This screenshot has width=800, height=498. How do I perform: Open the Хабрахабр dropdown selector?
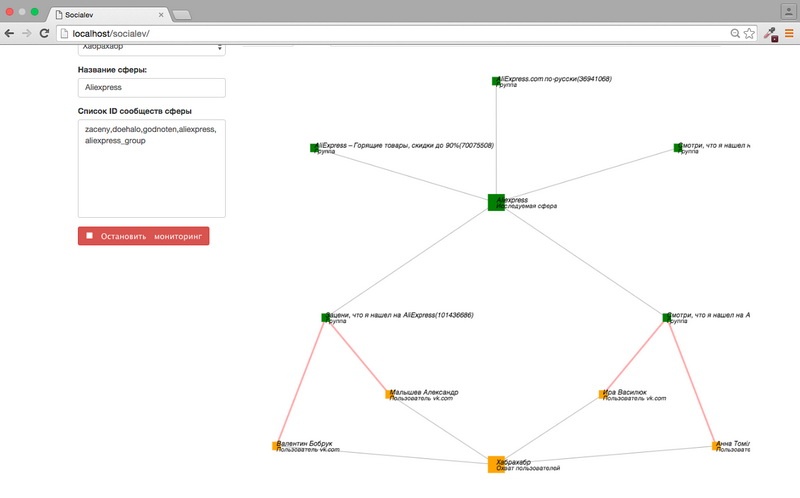click(152, 48)
